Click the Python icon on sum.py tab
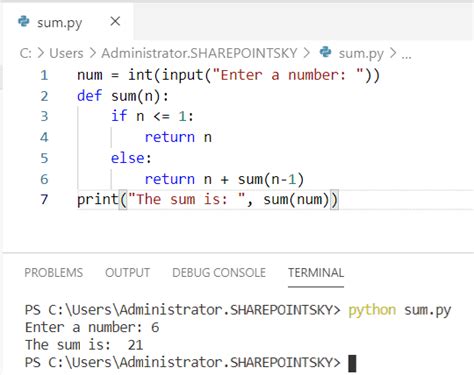Viewport: 474px width, 375px height. (x=24, y=22)
